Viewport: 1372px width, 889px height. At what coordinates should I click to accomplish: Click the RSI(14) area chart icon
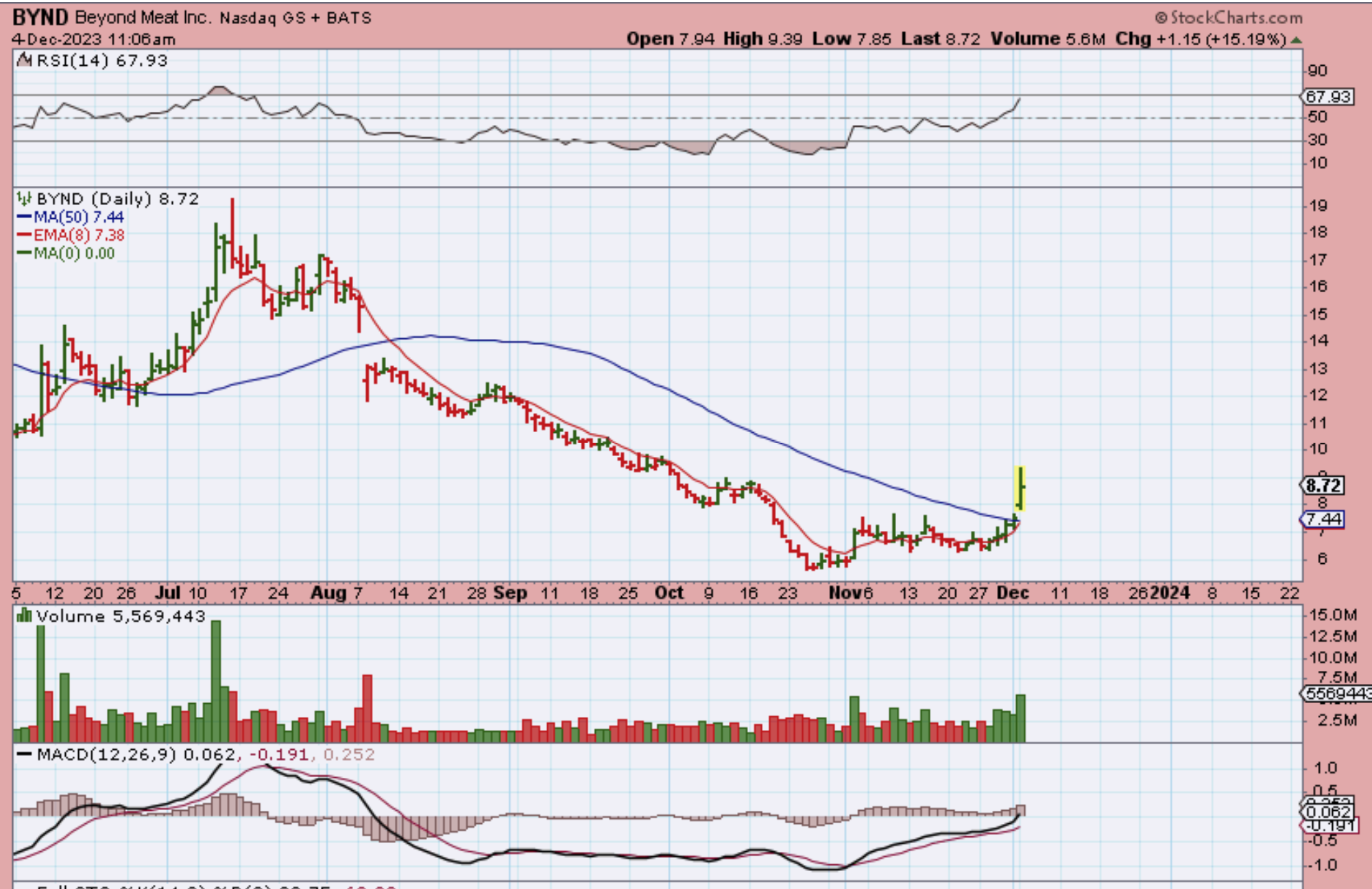[24, 60]
